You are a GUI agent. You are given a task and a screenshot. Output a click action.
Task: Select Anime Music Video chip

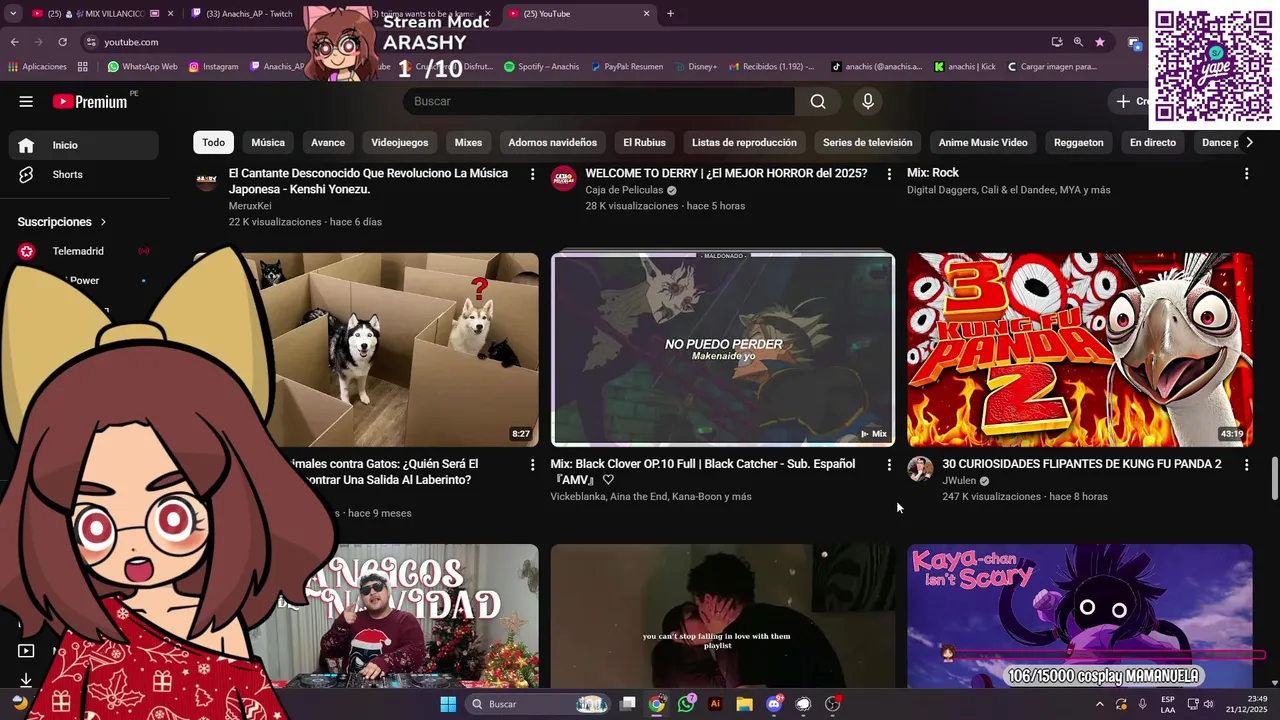coord(983,142)
